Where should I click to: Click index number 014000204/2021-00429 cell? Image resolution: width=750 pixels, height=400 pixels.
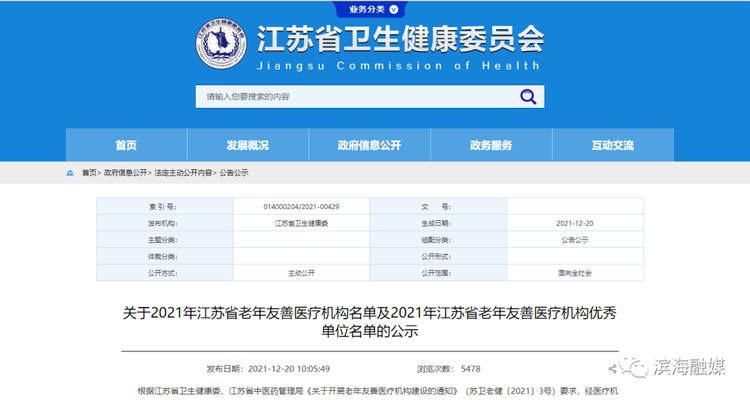tap(301, 207)
